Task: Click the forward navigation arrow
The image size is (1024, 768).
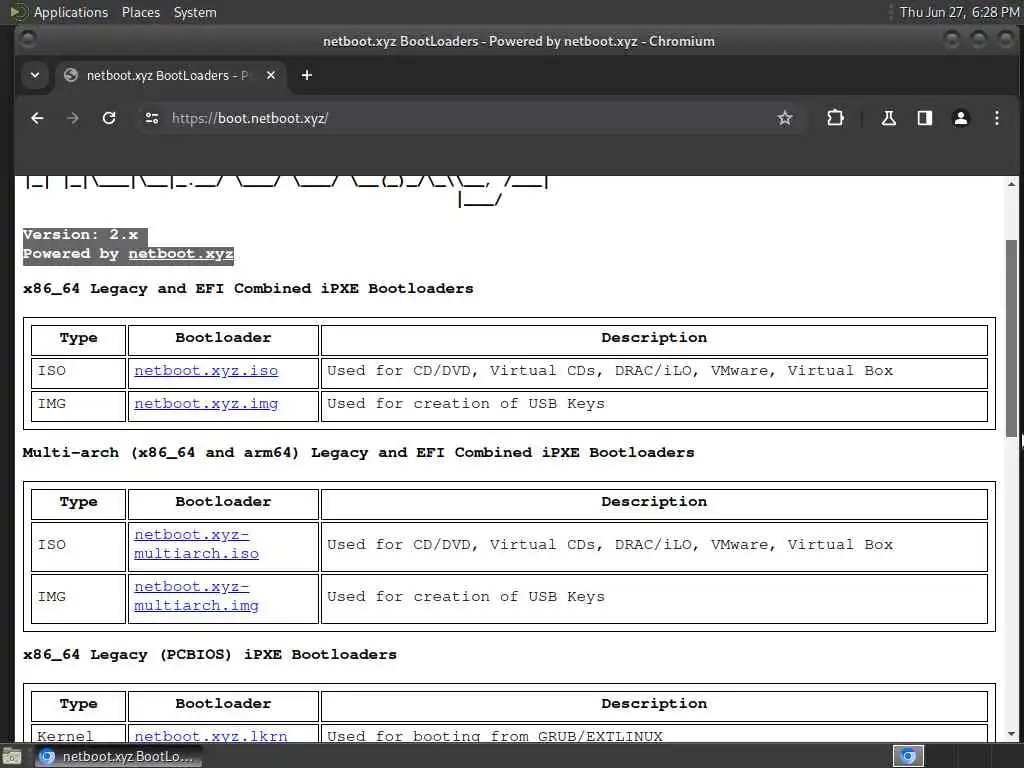Action: click(x=73, y=118)
